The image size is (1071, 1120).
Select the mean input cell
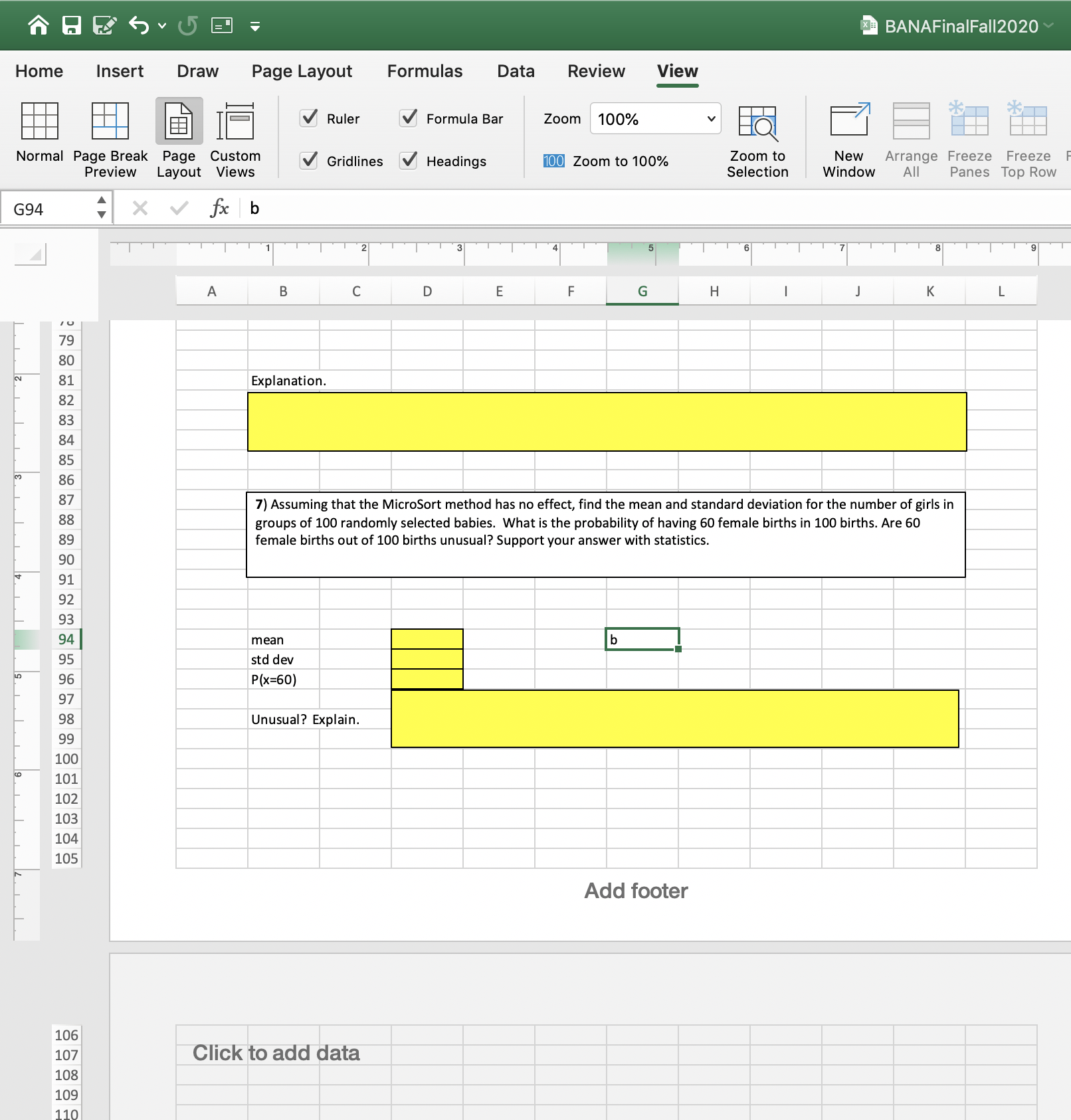pos(426,638)
